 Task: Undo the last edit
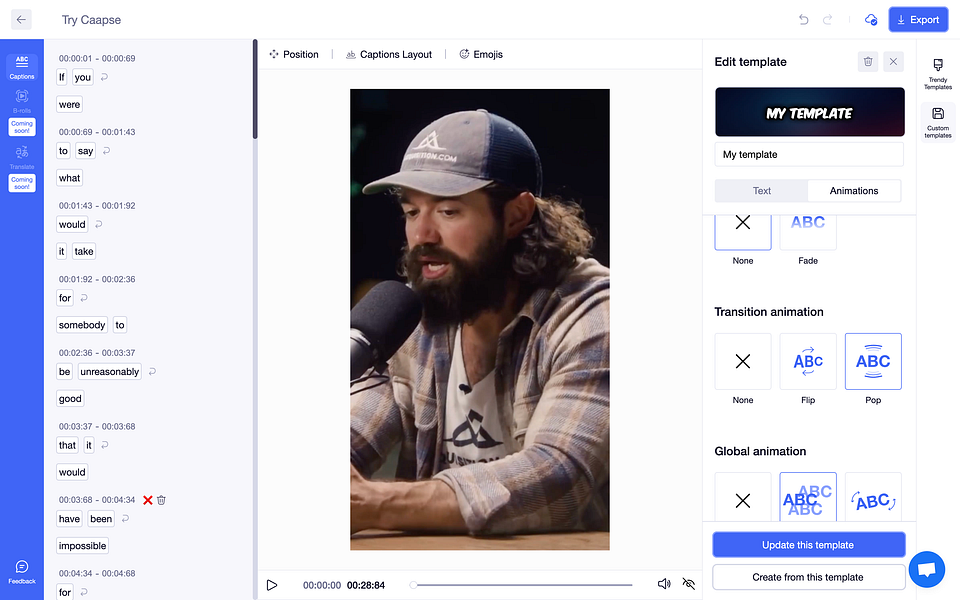point(804,20)
